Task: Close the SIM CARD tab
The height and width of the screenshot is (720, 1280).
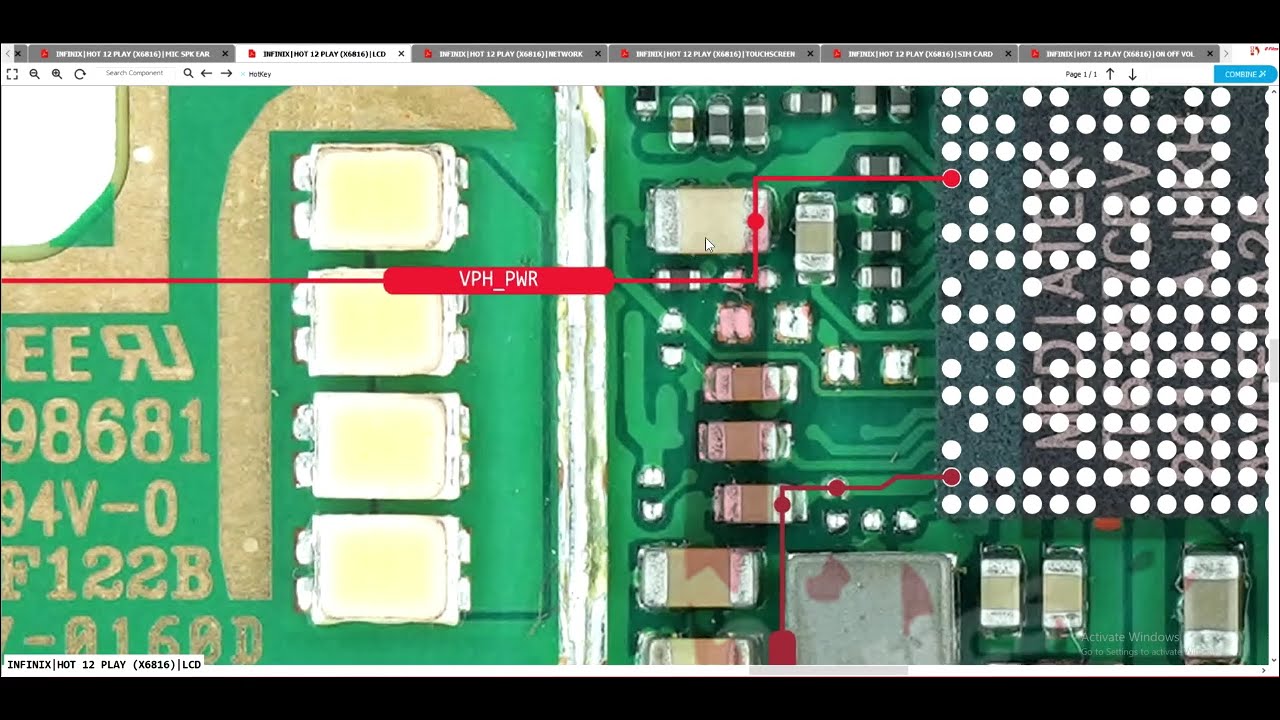Action: point(1006,54)
